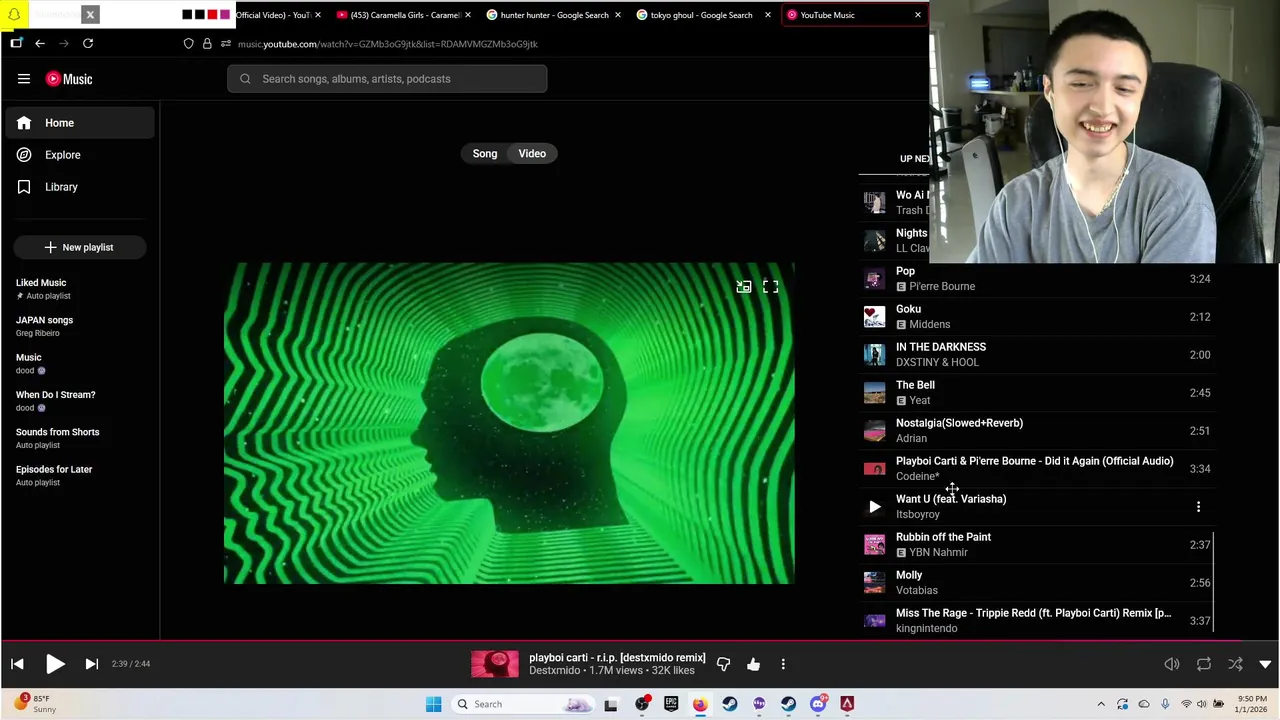Dislike the playboi carti r.i.p. remix
This screenshot has height=720, width=1280.
coord(723,664)
